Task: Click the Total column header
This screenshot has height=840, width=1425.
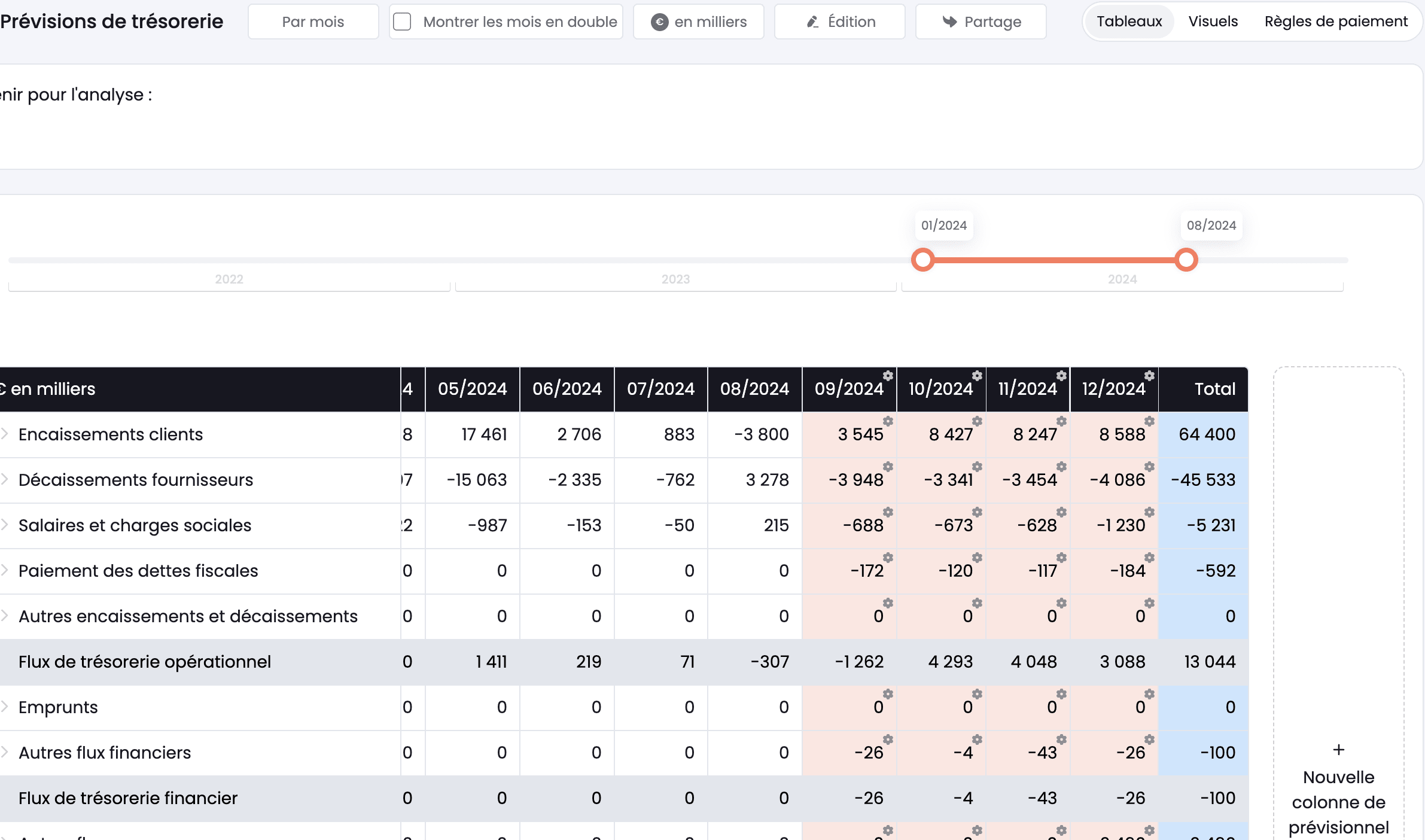Action: coord(1203,389)
